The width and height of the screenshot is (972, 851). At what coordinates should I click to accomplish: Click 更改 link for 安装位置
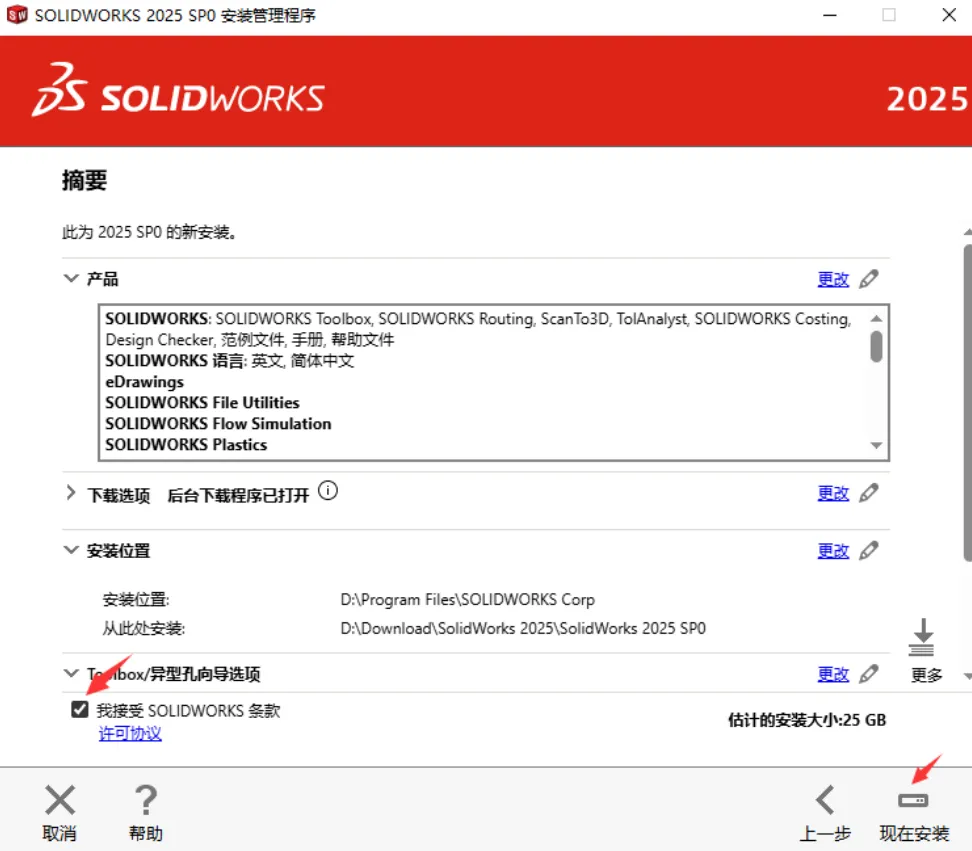pos(833,551)
